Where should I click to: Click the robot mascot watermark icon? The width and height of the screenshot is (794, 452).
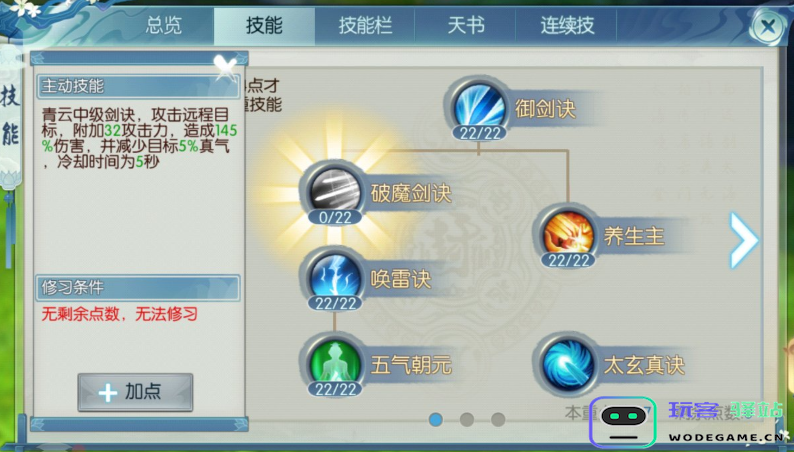(x=623, y=422)
